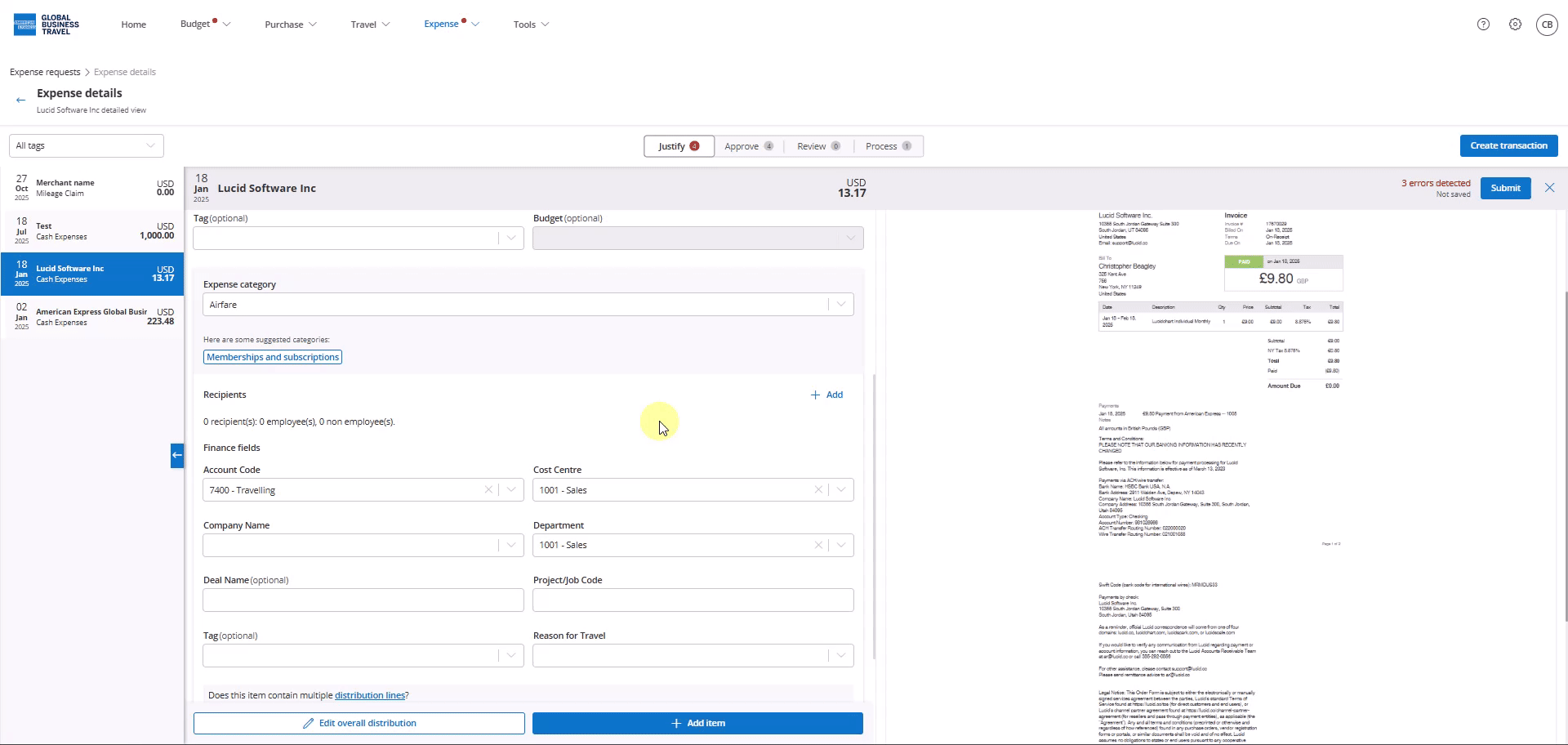Viewport: 1568px width, 745px height.
Task: Close the expense detail panel with X
Action: tap(1549, 188)
